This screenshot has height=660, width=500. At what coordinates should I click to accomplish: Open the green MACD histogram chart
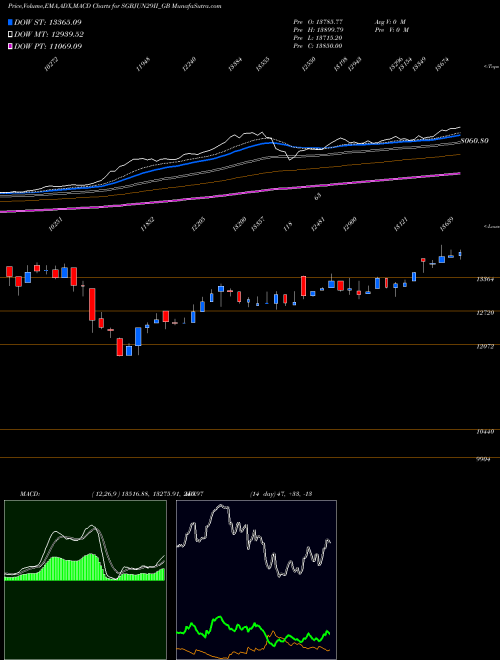pos(85,580)
